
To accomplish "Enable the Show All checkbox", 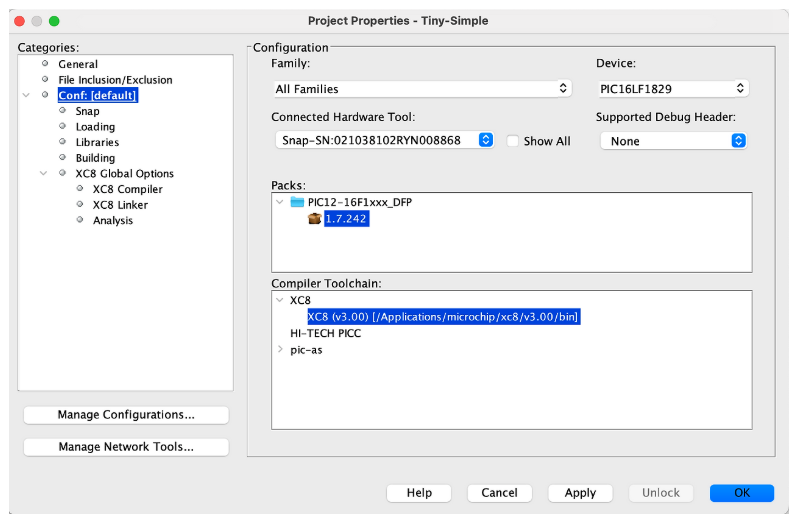I will 513,141.
